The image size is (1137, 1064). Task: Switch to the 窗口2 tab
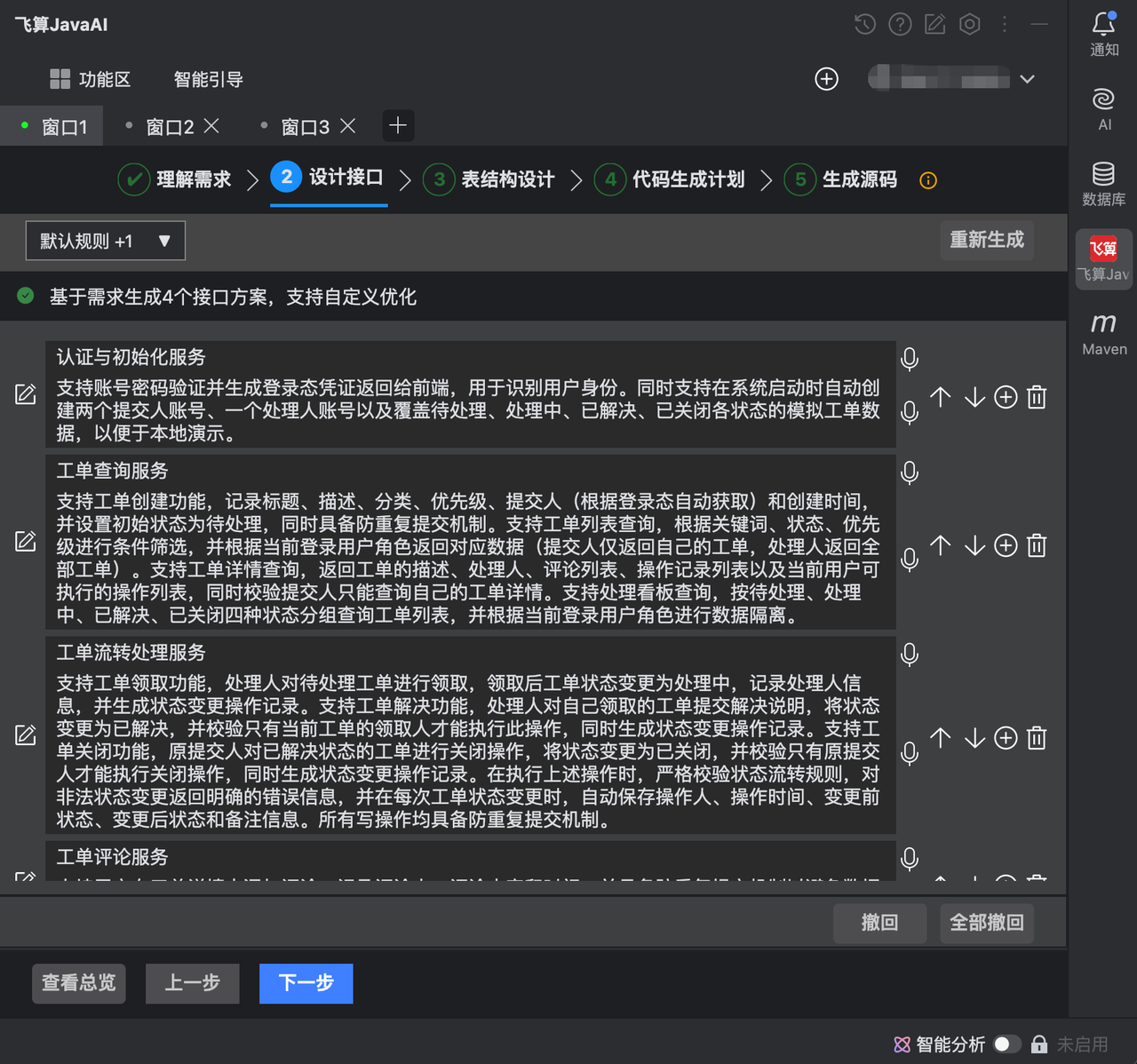pos(170,127)
